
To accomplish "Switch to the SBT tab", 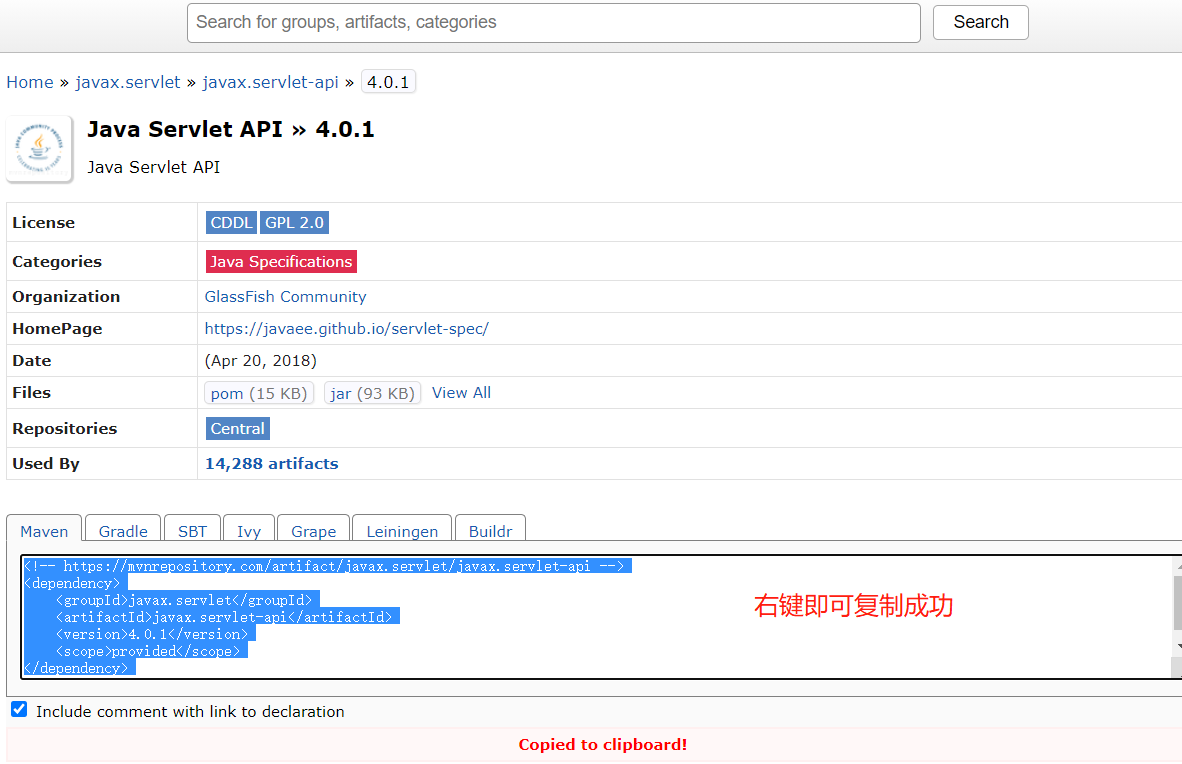I will coord(192,529).
